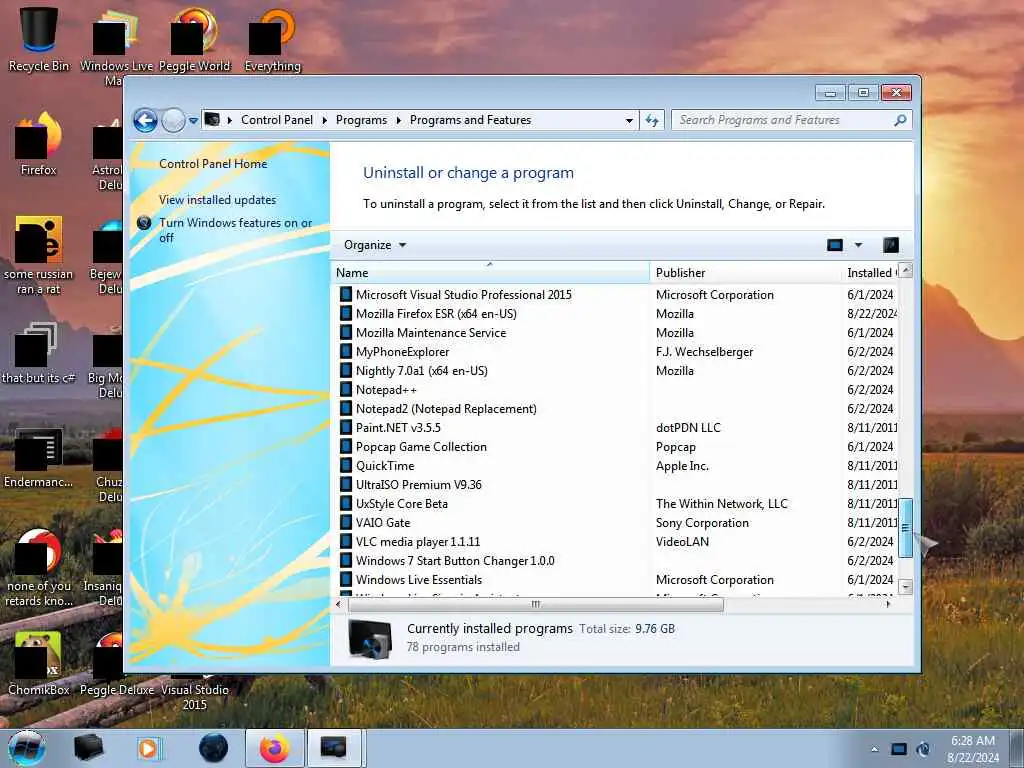Click horizontal scrollbar right arrow
The image size is (1024, 768).
pos(888,605)
